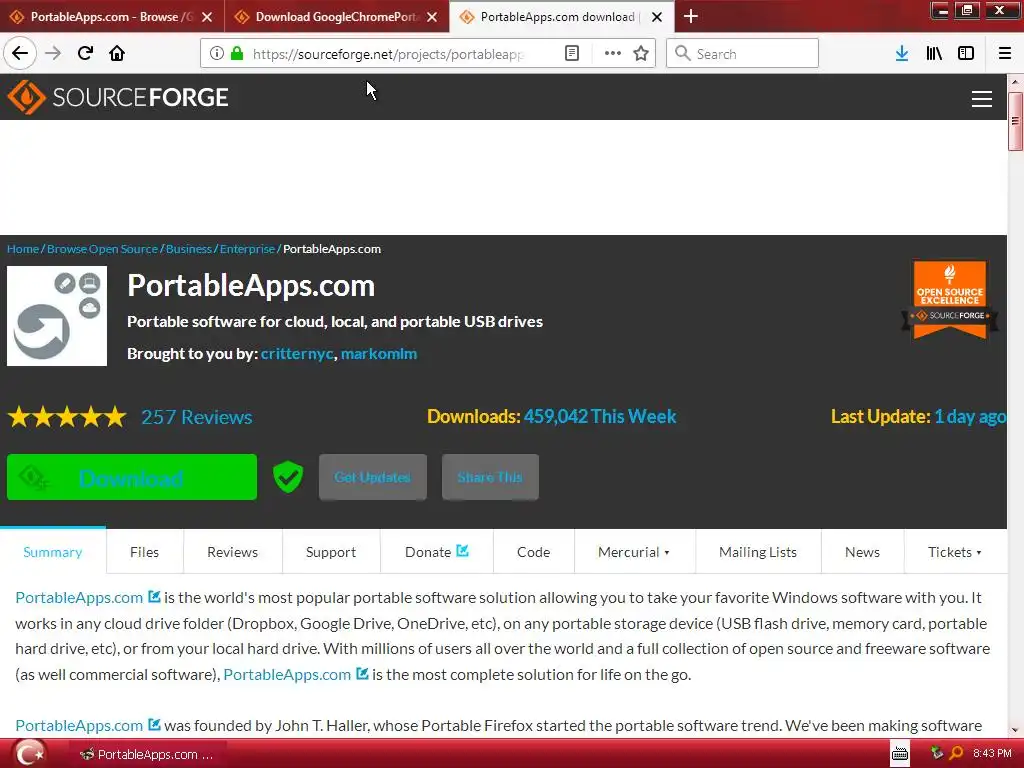
Task: Toggle the sidebars view icon
Action: tap(966, 54)
